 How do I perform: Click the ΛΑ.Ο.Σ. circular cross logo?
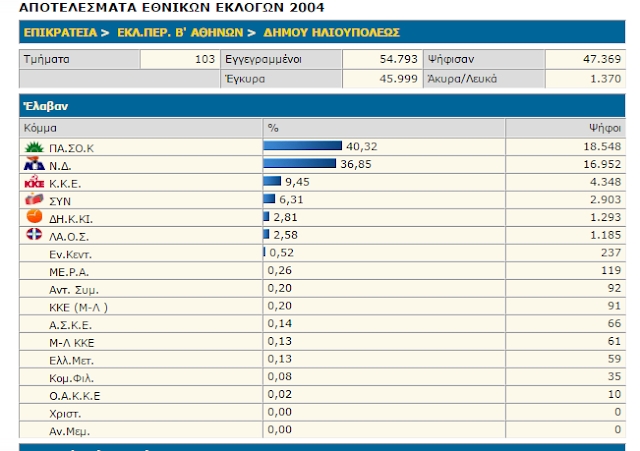[34, 234]
